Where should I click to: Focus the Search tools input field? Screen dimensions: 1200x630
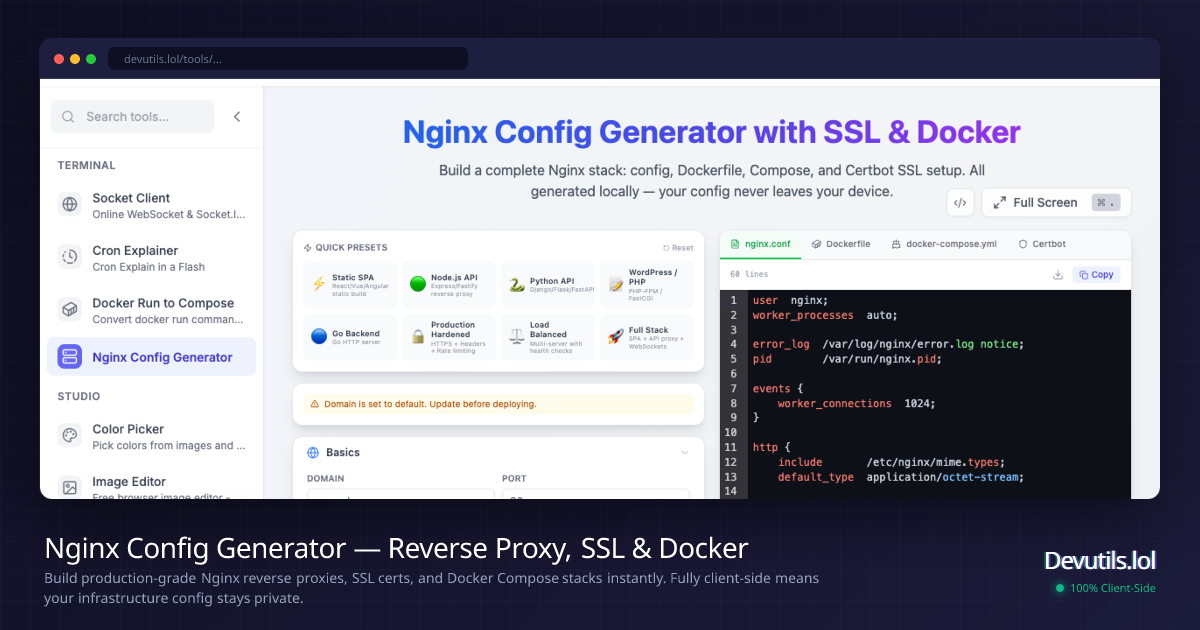coord(132,117)
